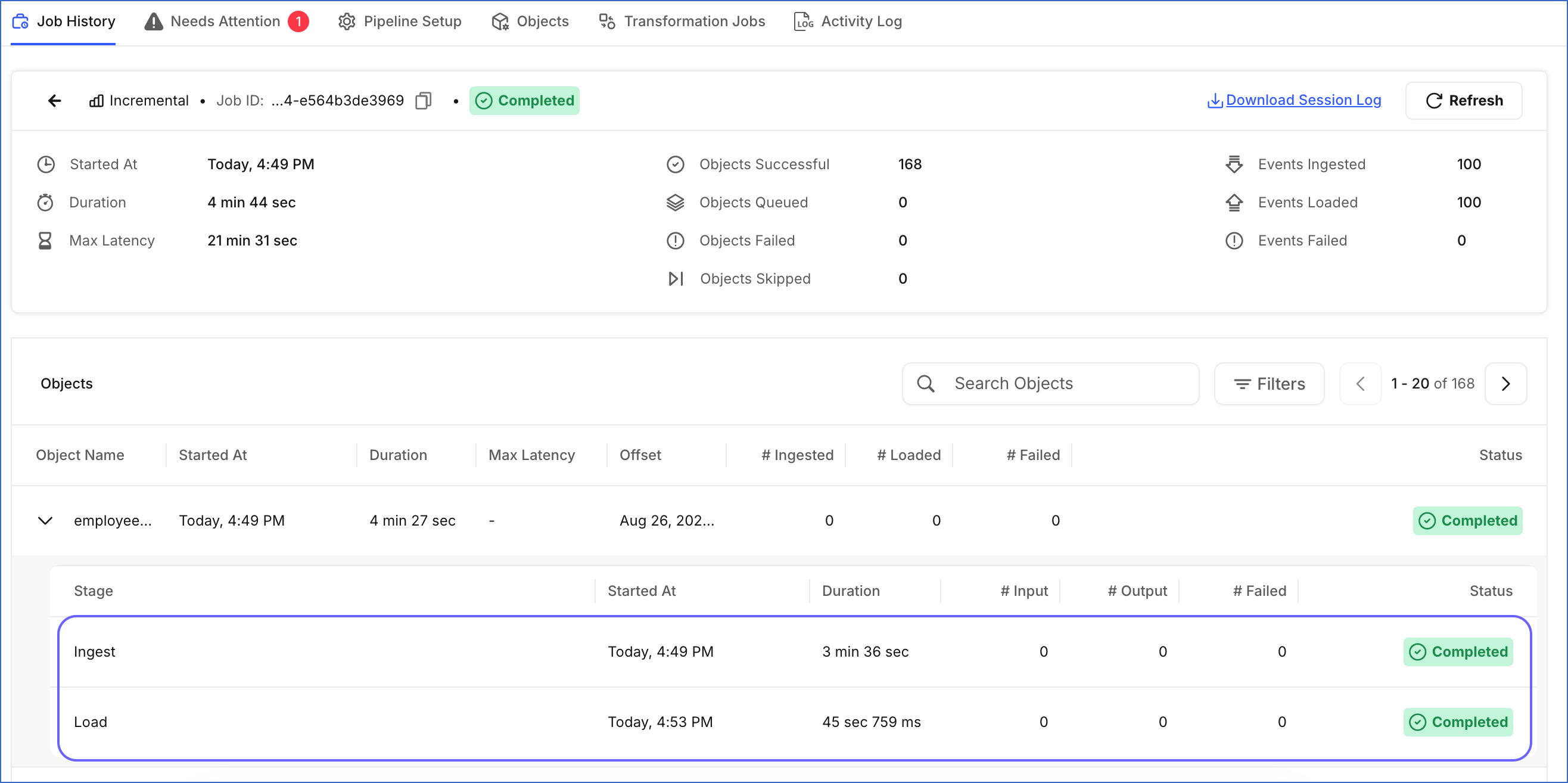Click the Max Latency hourglass icon
The width and height of the screenshot is (1568, 783).
click(45, 241)
